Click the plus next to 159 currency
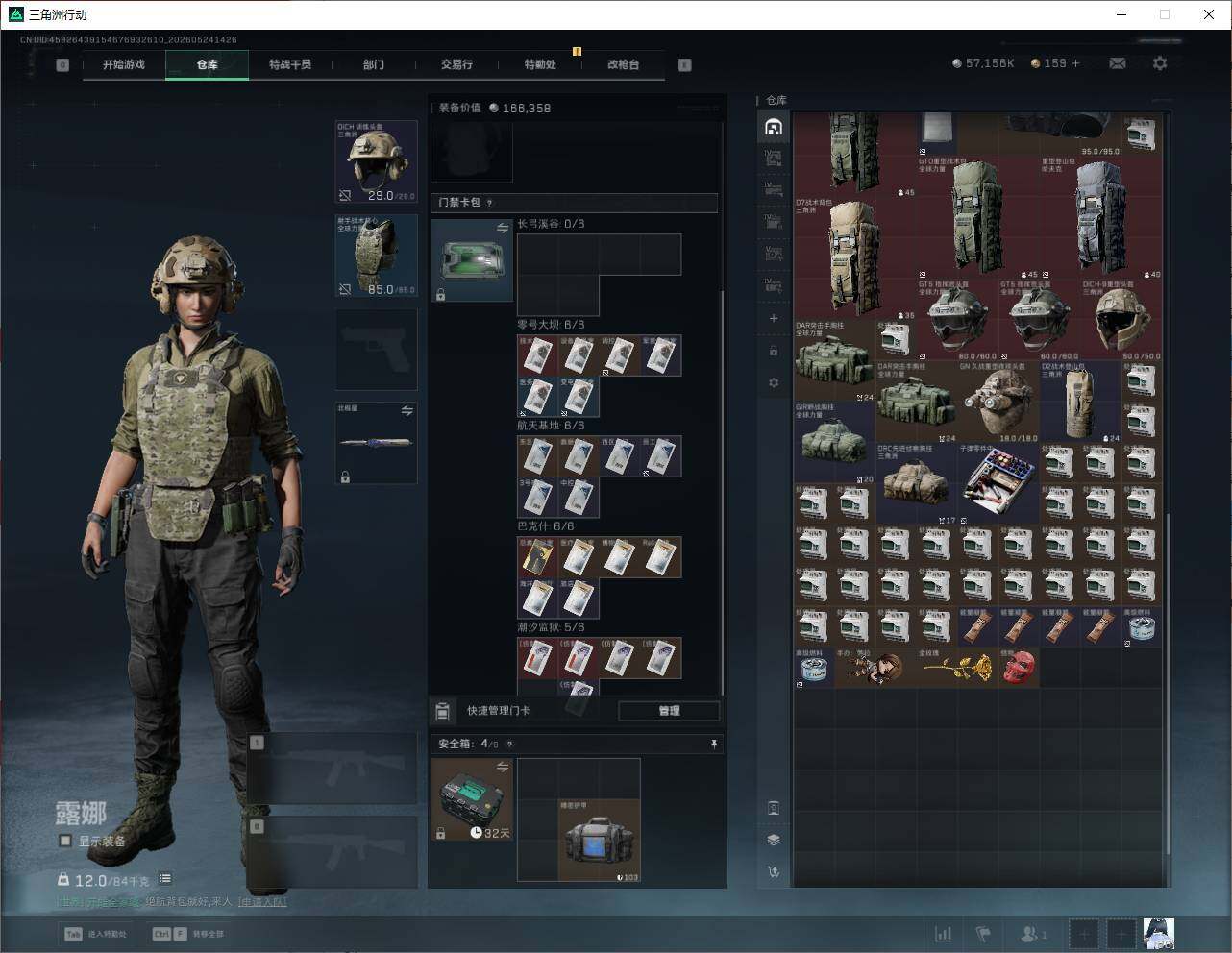The height and width of the screenshot is (953, 1232). (1075, 63)
